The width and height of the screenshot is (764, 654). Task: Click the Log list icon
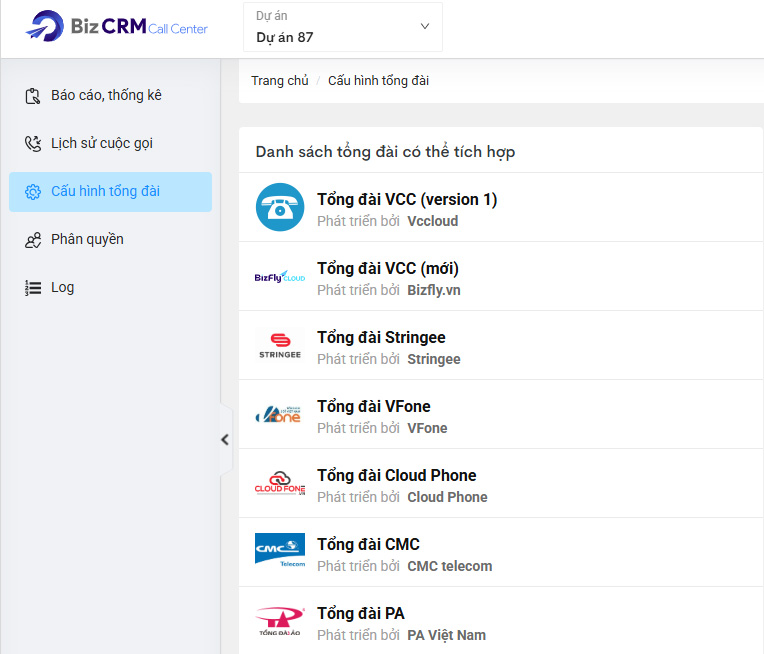click(x=33, y=288)
